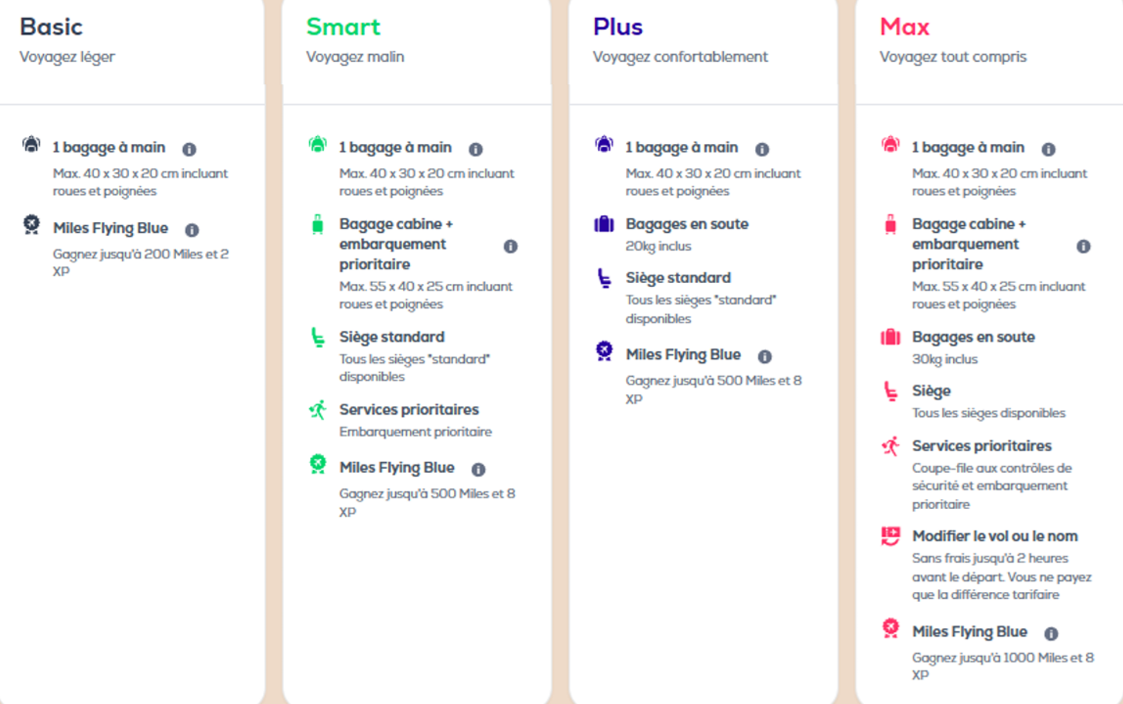Click info icon beside Plus hand baggage
The width and height of the screenshot is (1123, 704).
pyautogui.click(x=762, y=149)
